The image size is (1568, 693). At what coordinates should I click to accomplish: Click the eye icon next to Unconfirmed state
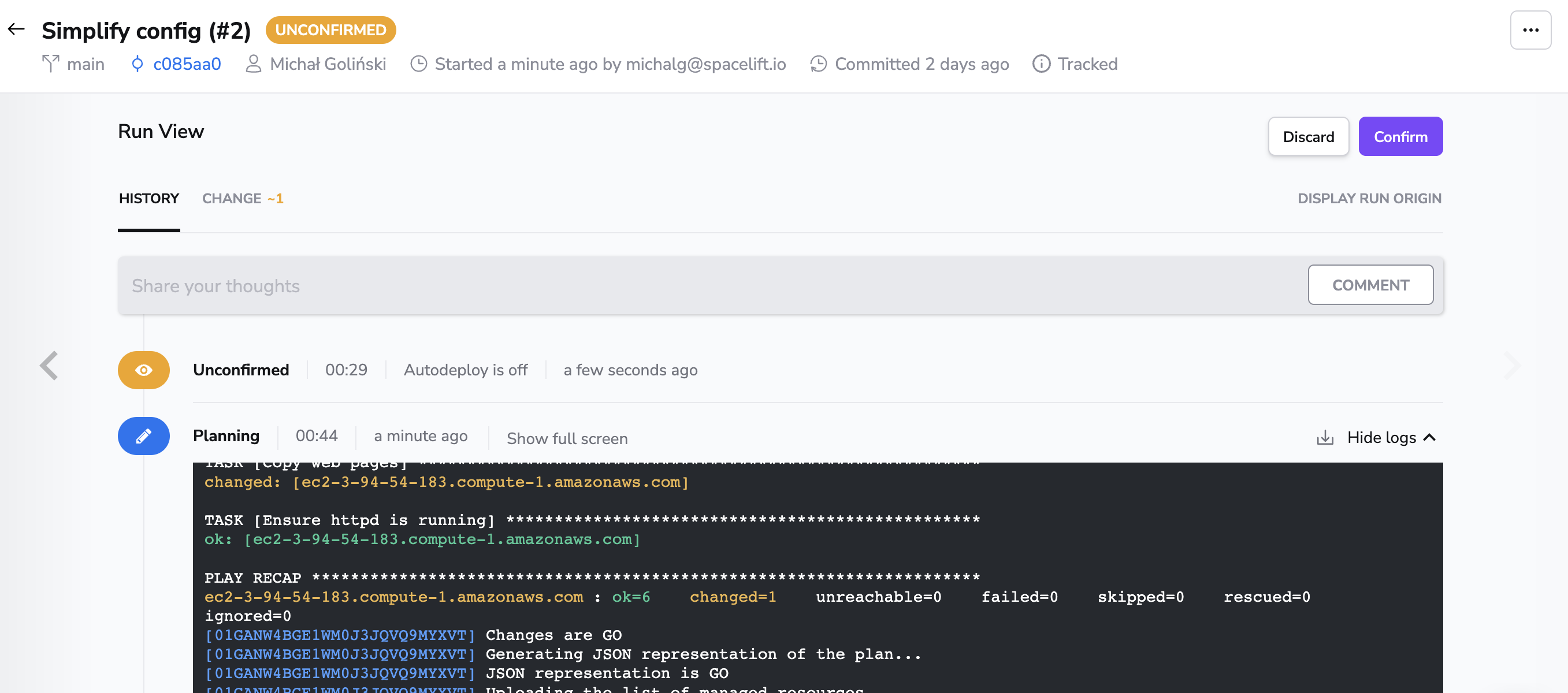pos(143,370)
